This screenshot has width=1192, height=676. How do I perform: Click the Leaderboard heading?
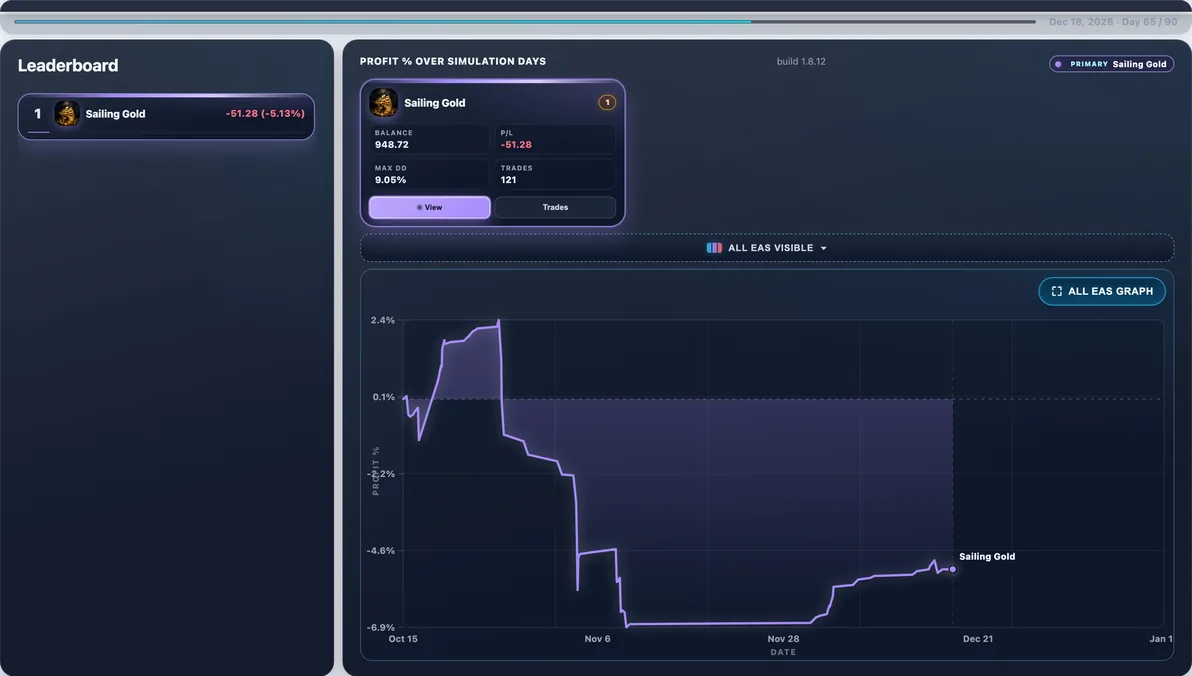pos(68,65)
